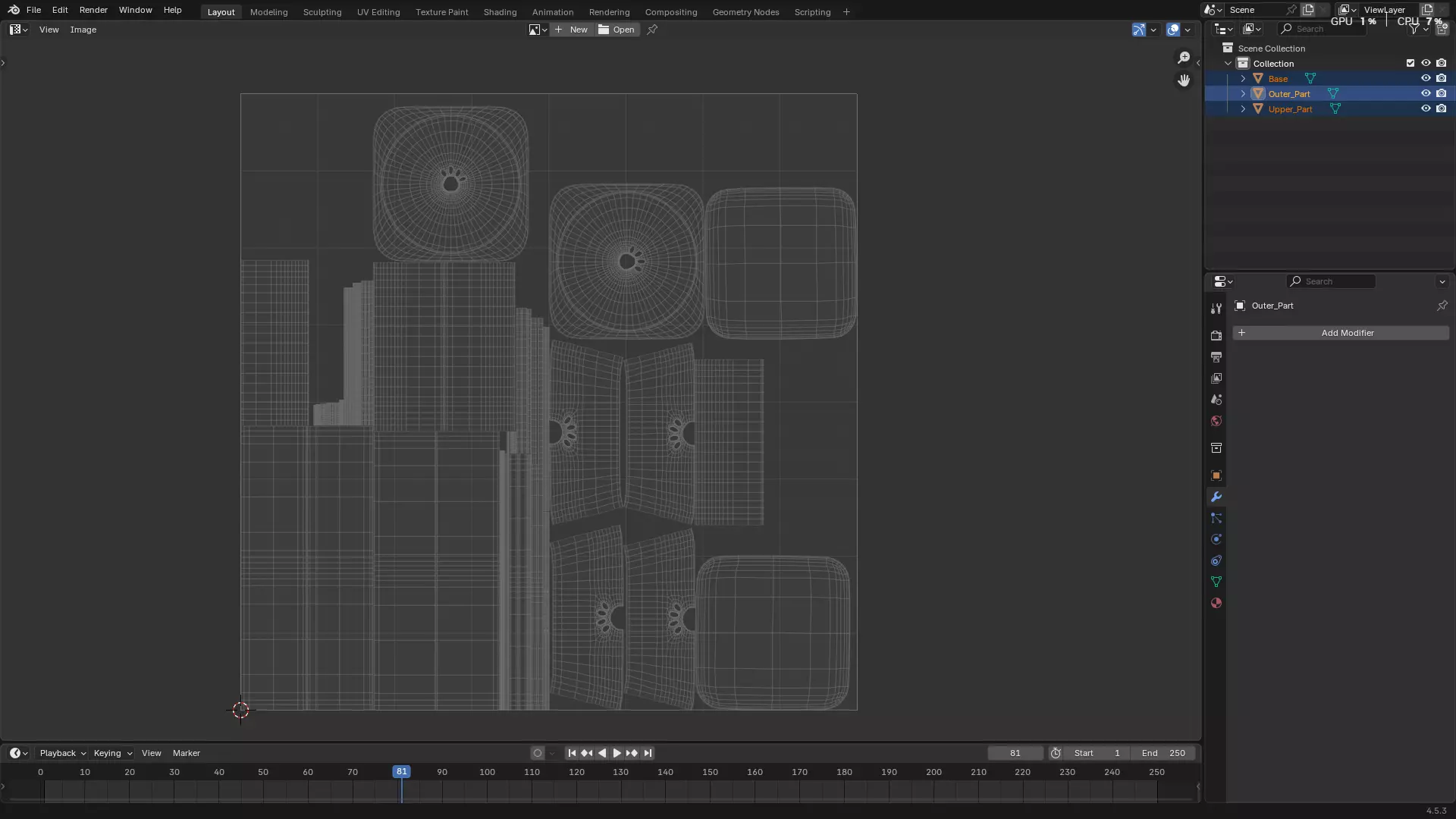Click the pan hand gizmo icon
Screen dimensions: 1456x819
point(1184,80)
